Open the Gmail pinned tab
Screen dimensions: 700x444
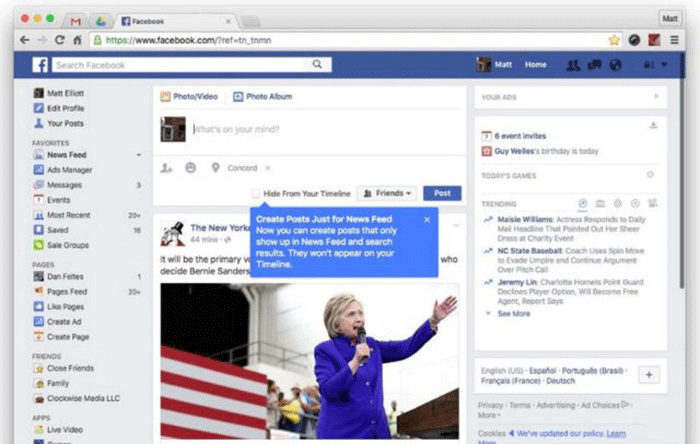coord(76,21)
